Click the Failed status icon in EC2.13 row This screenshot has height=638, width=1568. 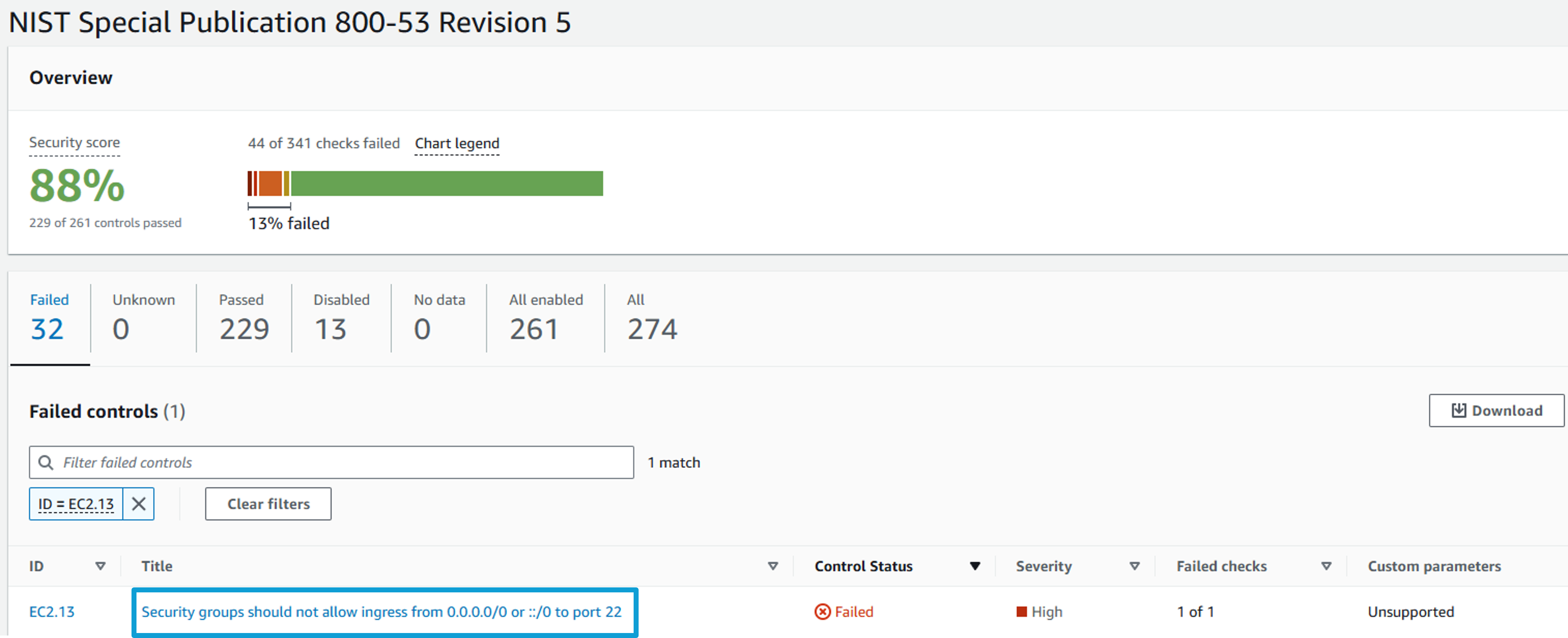tap(822, 611)
